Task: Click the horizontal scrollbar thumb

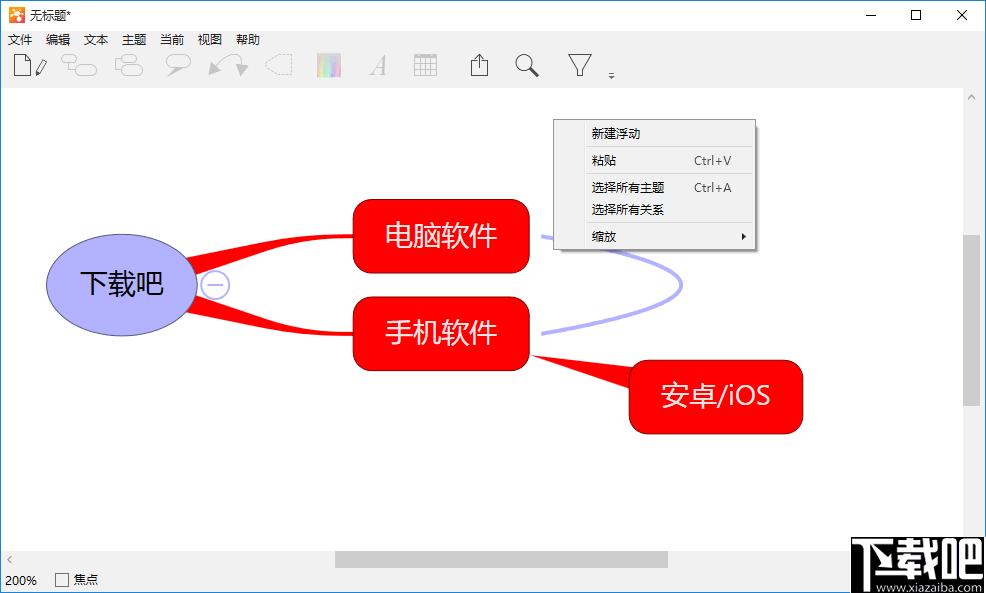Action: point(501,559)
